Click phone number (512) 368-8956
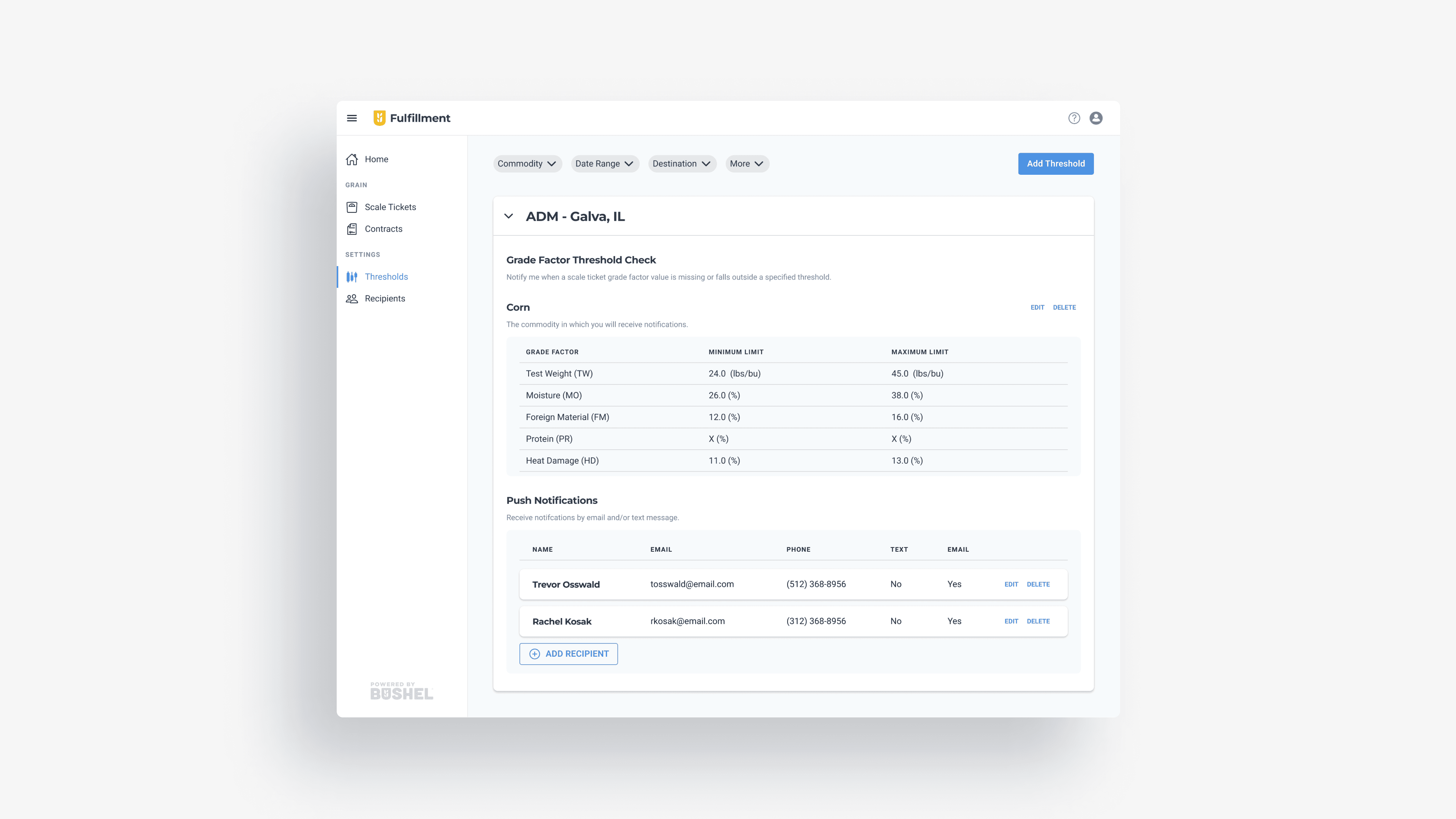The width and height of the screenshot is (1456, 819). click(x=816, y=584)
